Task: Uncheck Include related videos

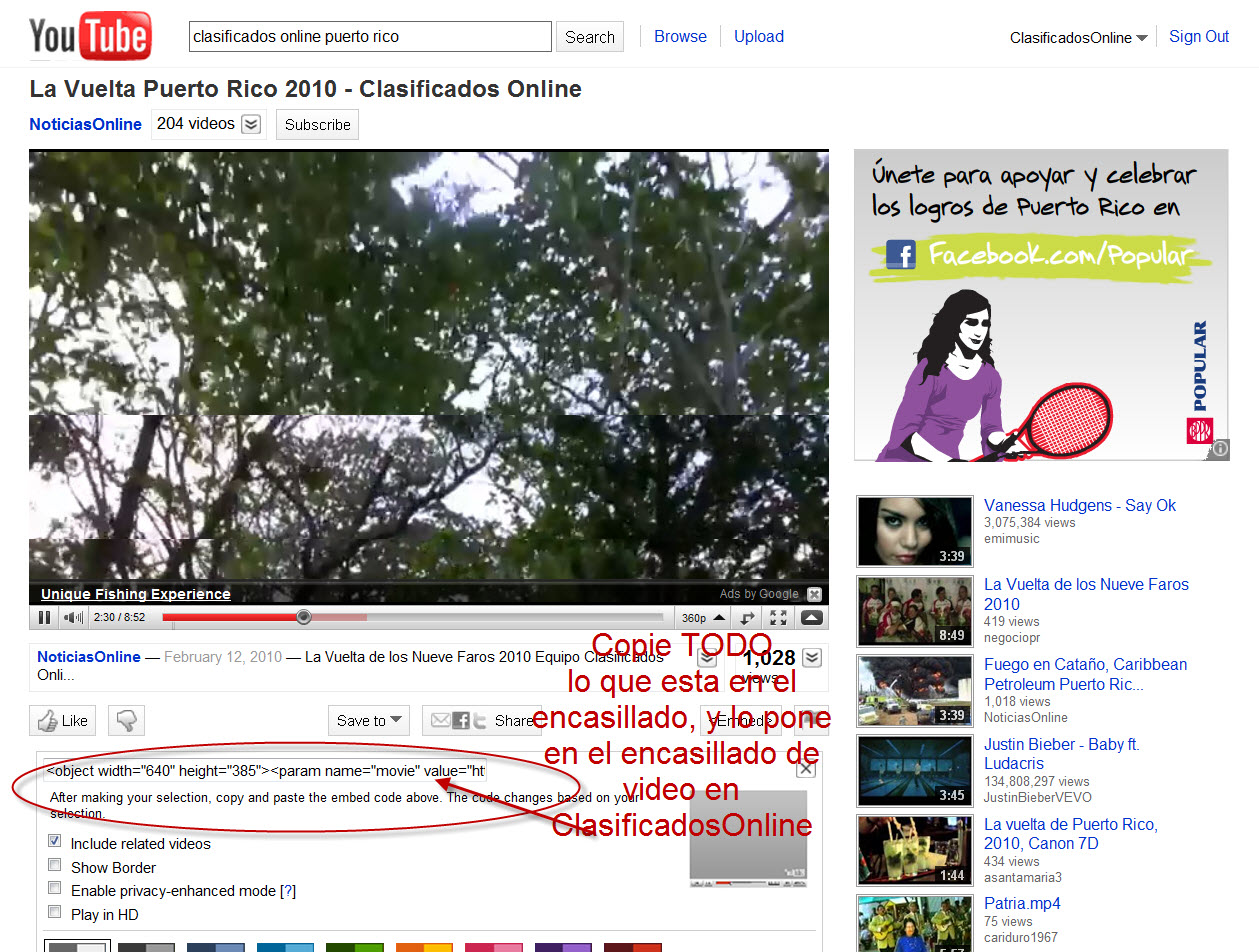Action: click(x=55, y=842)
